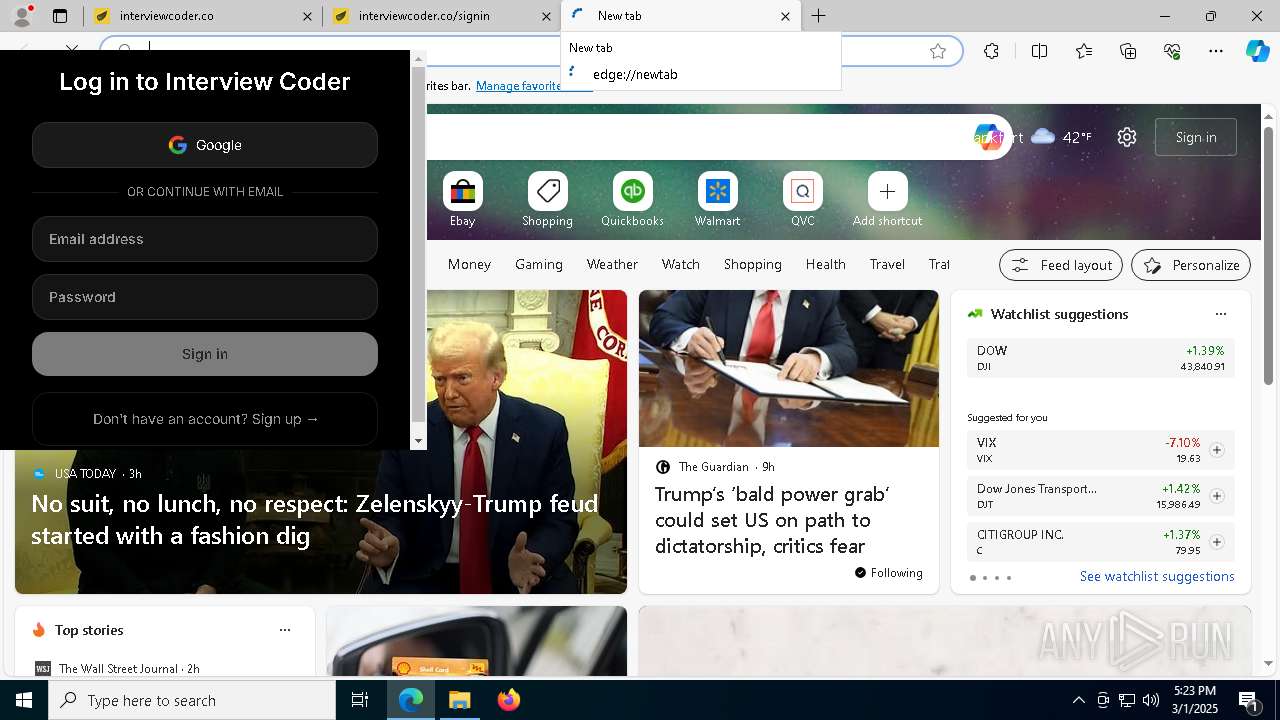The height and width of the screenshot is (720, 1280).
Task: Select the DOW watchlist row
Action: [1100, 358]
